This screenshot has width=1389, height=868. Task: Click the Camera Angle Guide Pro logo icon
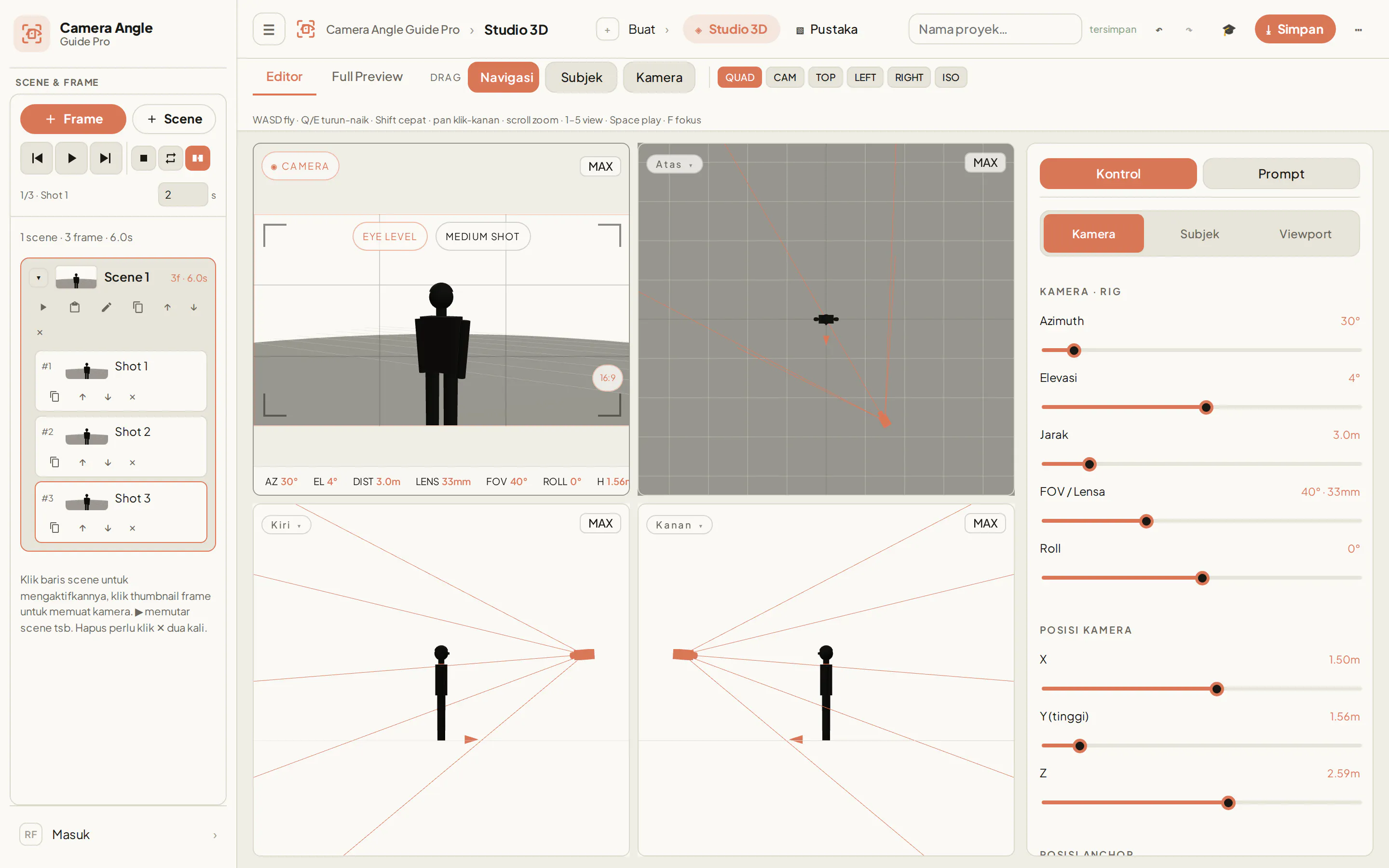click(x=31, y=34)
